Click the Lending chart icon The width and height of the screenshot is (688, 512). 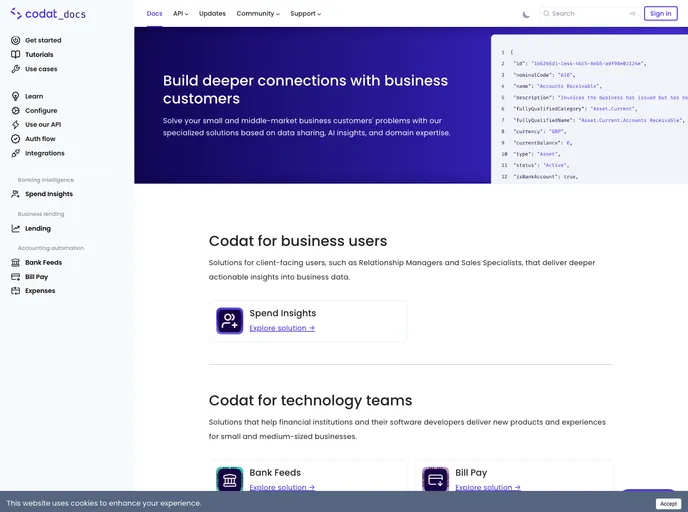pyautogui.click(x=15, y=228)
